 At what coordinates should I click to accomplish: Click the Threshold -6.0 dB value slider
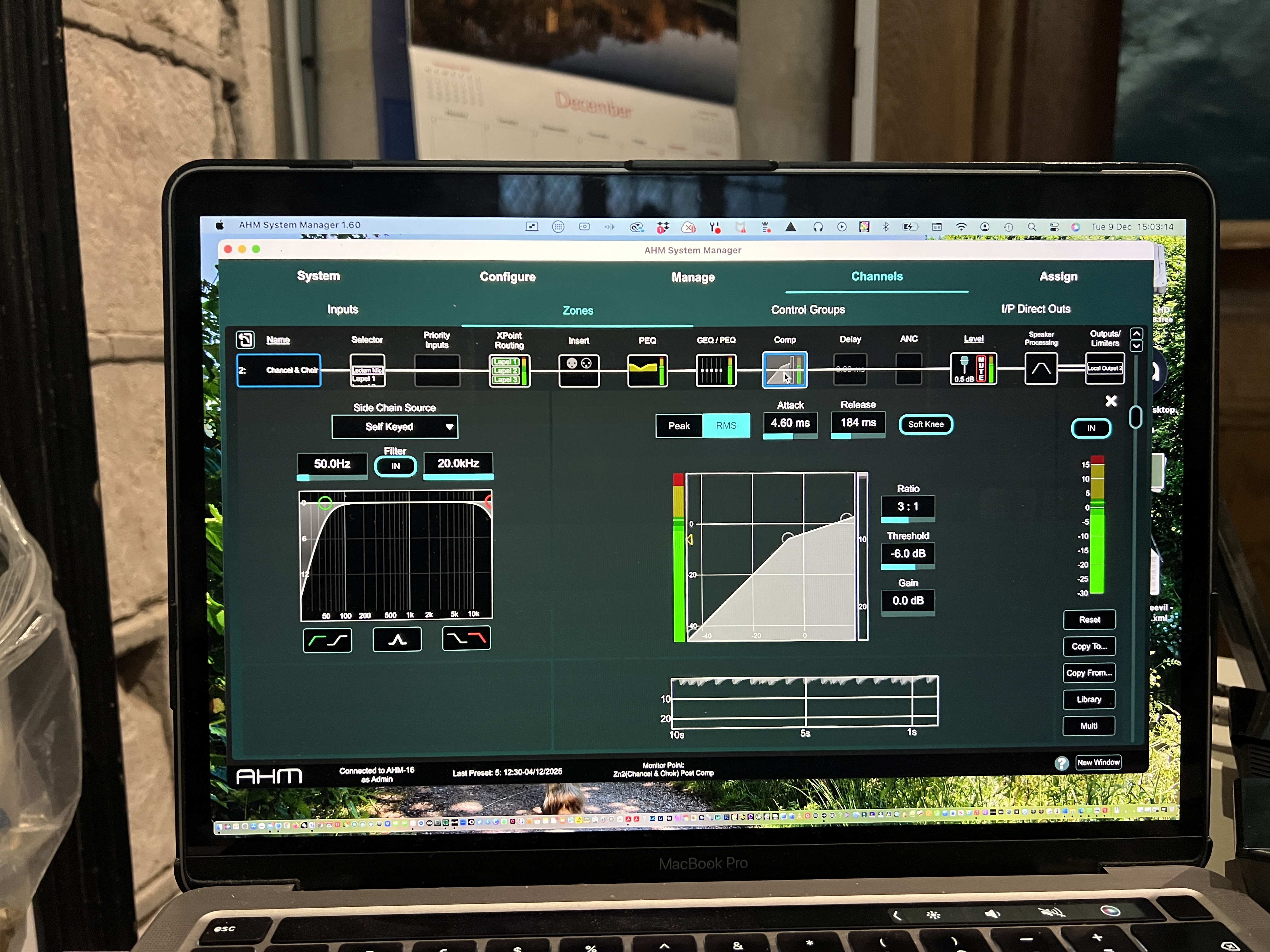pyautogui.click(x=908, y=556)
